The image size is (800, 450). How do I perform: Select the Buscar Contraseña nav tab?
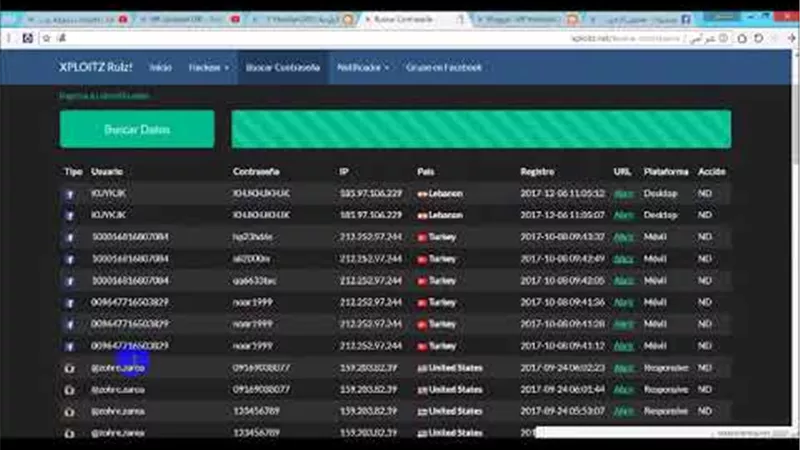pos(283,67)
